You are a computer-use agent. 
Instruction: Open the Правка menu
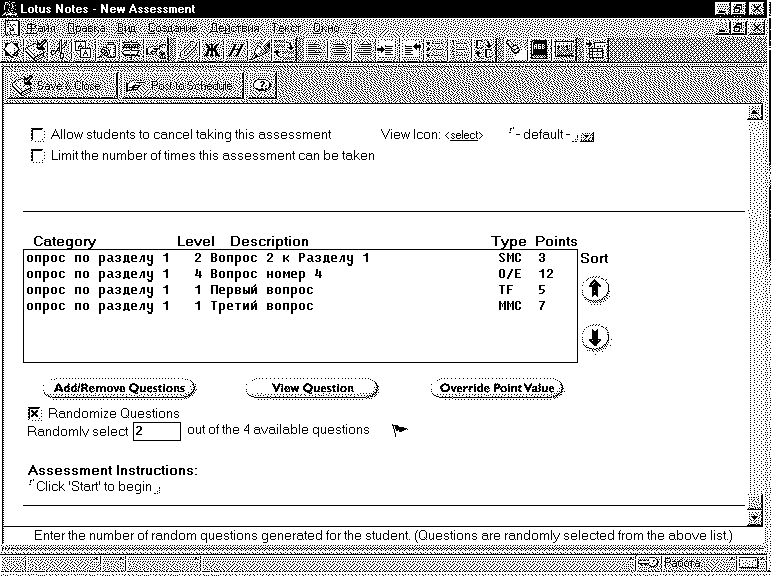[x=86, y=28]
